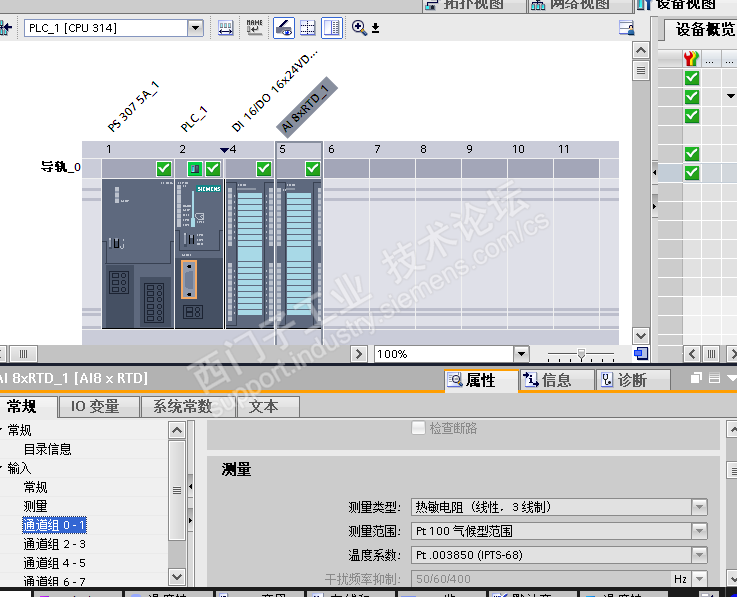Click the show address labels toolbar icon
The width and height of the screenshot is (737, 597).
click(226, 28)
